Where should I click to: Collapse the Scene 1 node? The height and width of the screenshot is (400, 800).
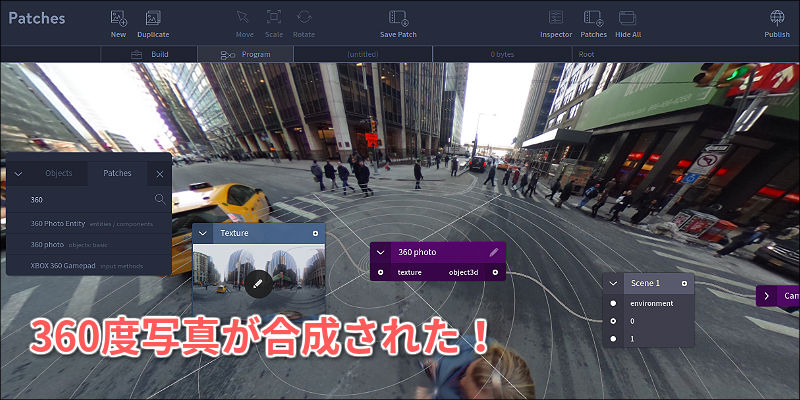(613, 283)
